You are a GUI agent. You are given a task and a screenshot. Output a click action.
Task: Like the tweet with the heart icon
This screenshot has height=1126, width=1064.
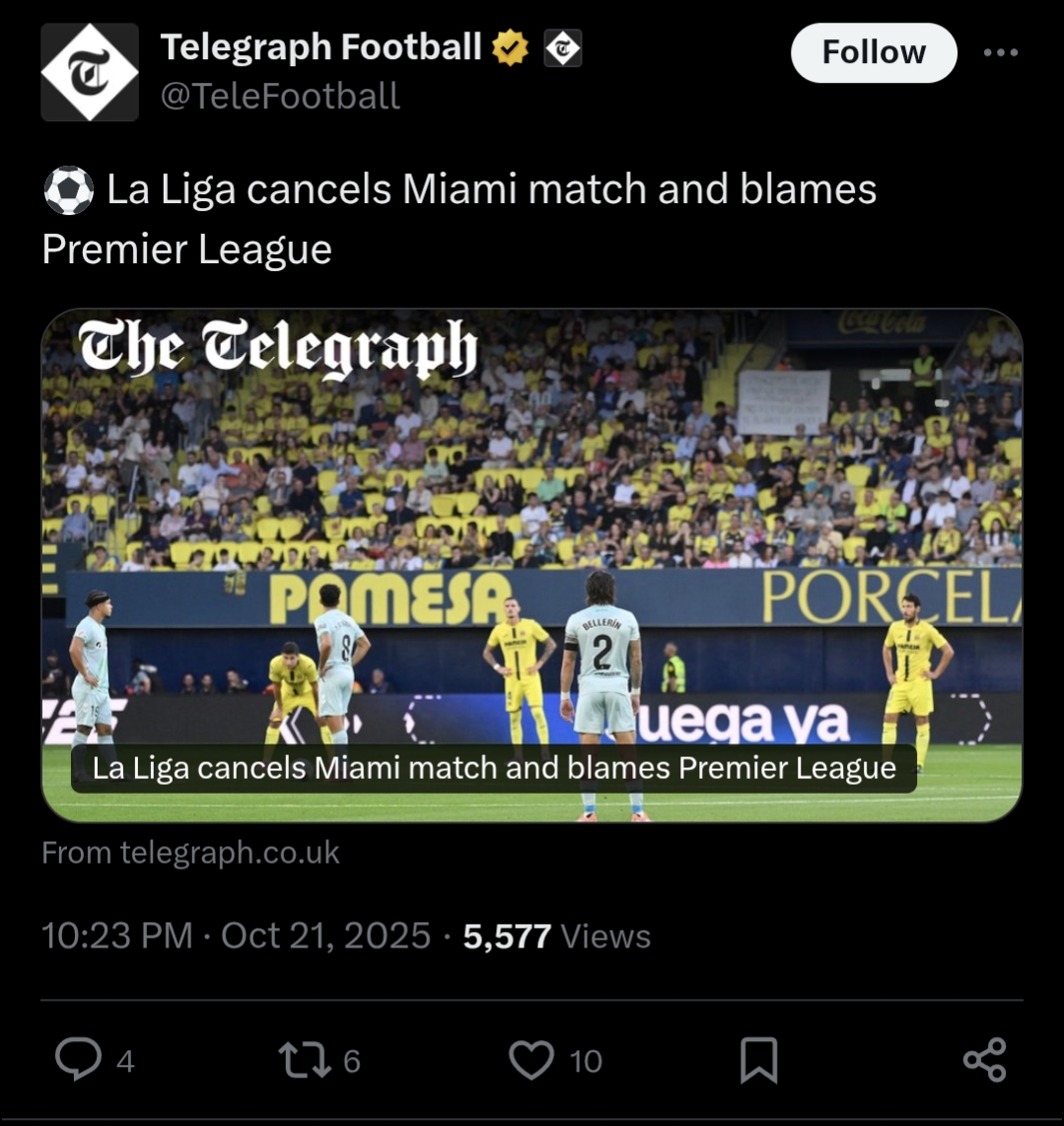532,1060
